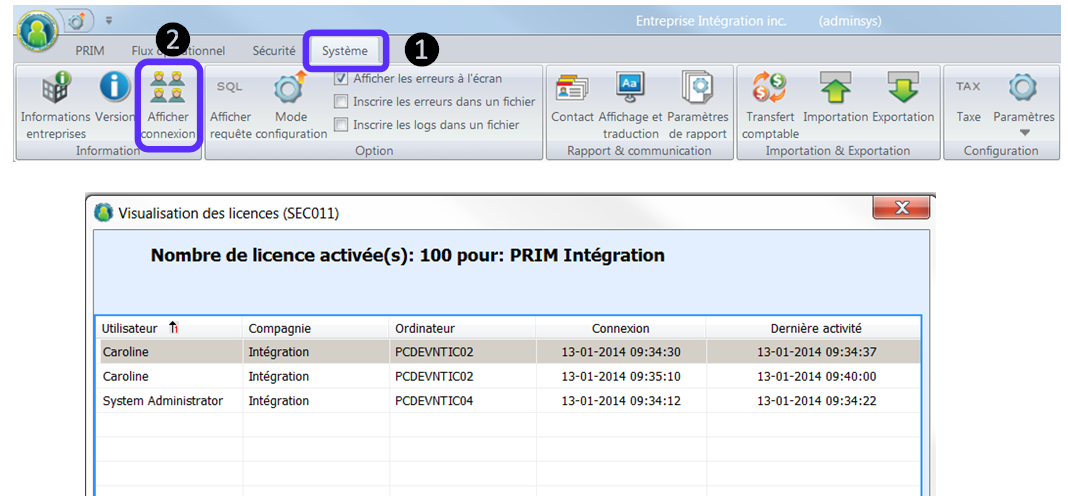Expand the Paramètres dropdown

(1023, 131)
